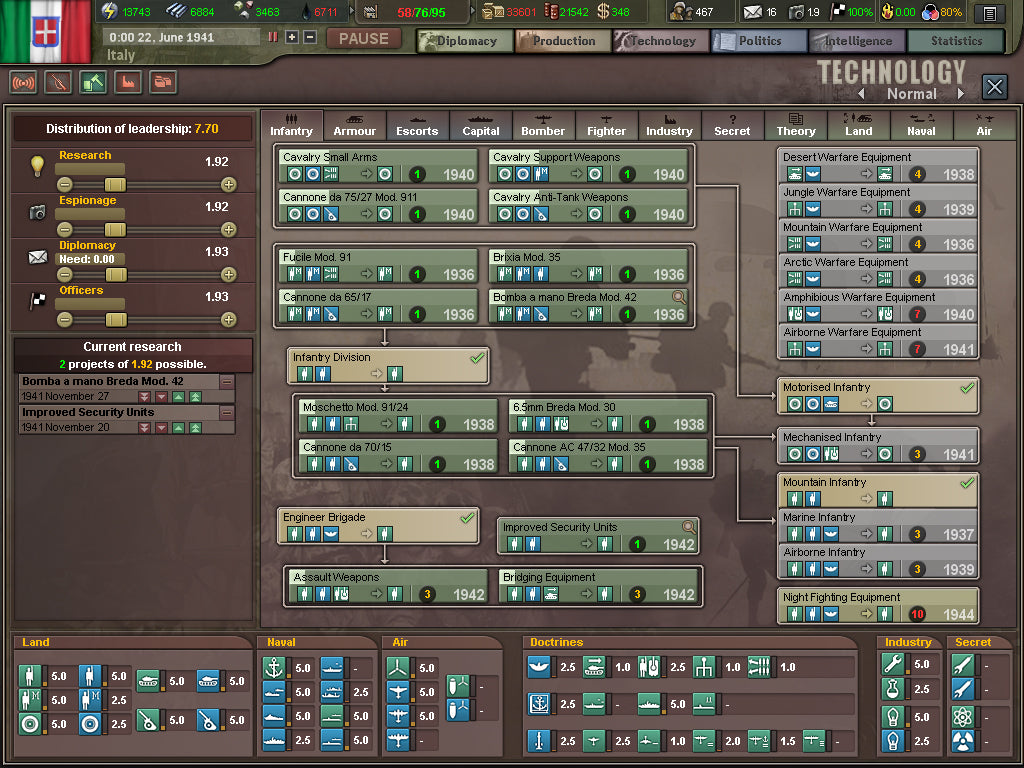Toggle the red pause indicator beside the date
The image size is (1024, 768).
[x=273, y=37]
